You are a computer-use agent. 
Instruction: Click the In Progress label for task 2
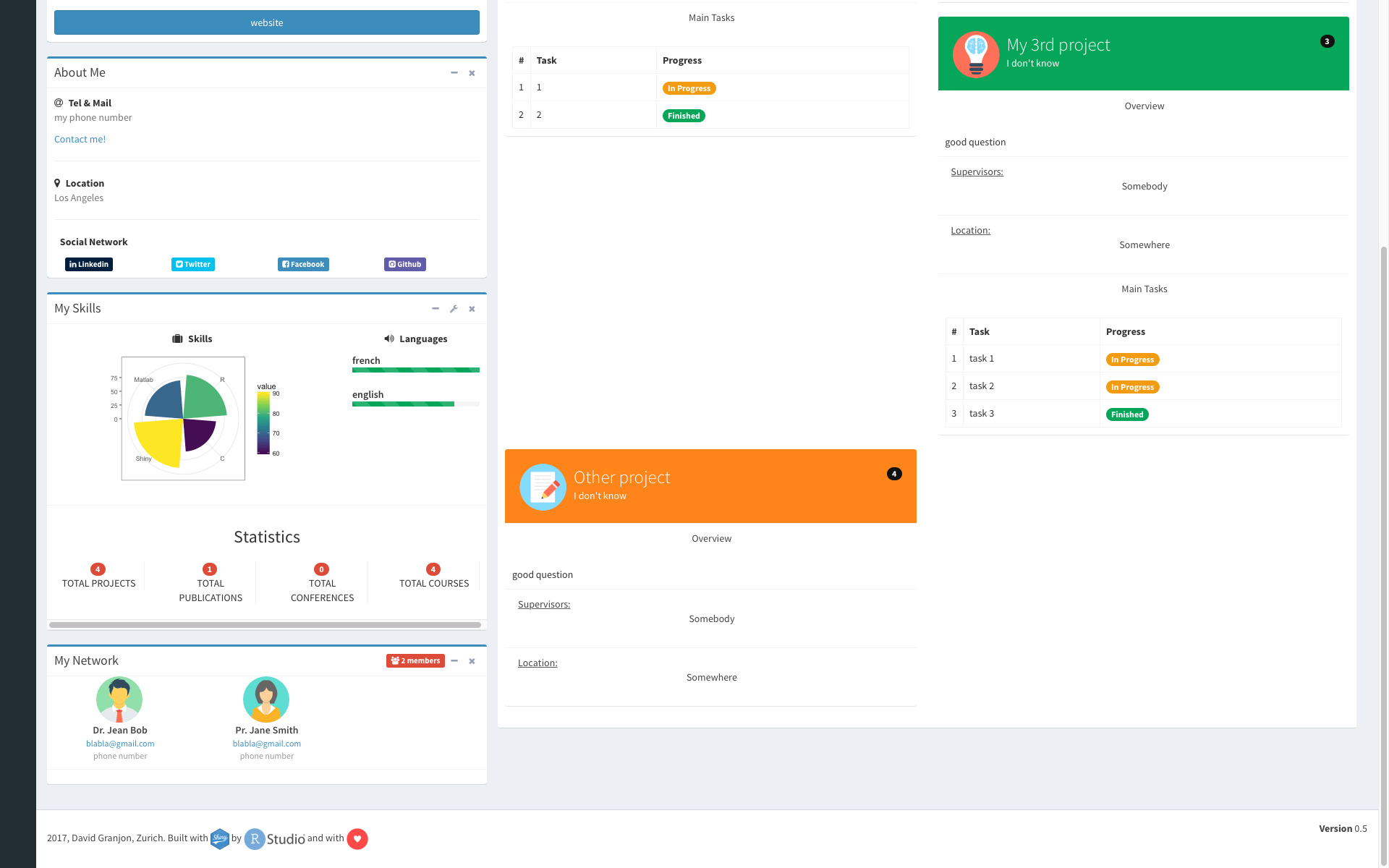point(1132,387)
